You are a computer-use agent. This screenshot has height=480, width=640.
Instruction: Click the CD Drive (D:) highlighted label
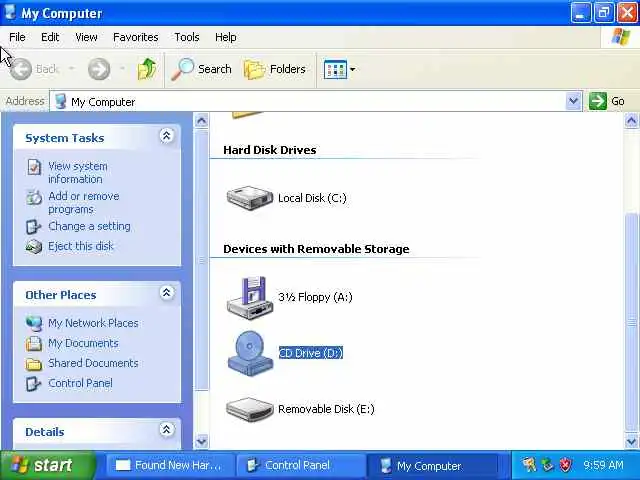[x=311, y=353]
